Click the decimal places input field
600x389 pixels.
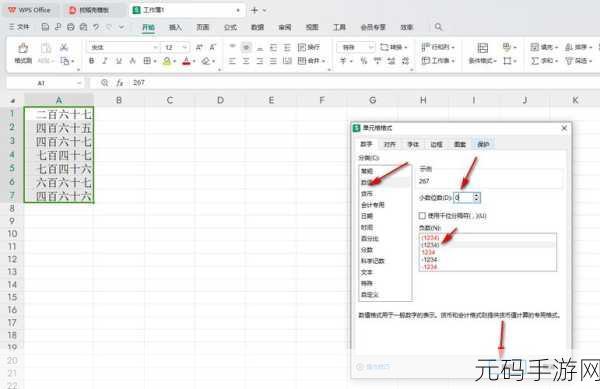click(463, 197)
